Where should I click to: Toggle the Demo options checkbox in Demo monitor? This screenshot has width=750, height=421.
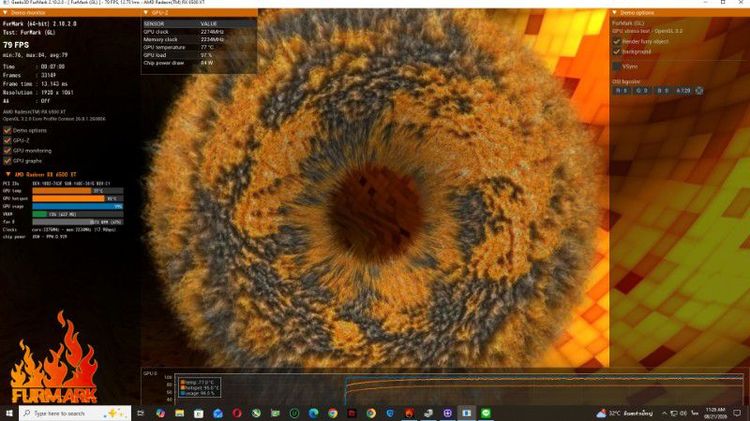coord(7,130)
